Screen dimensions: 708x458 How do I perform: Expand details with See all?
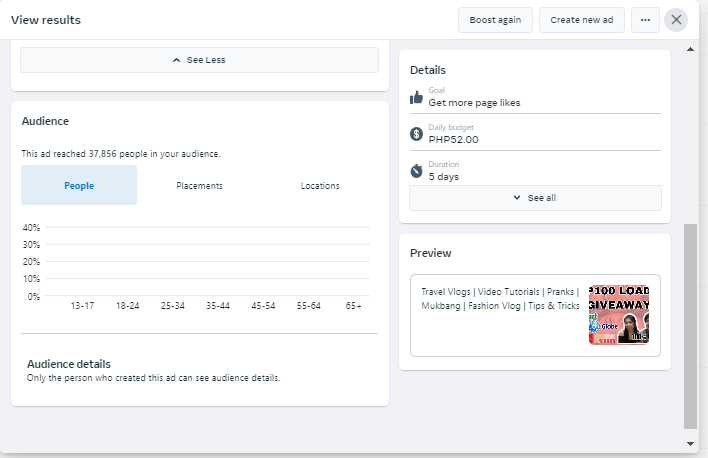(x=535, y=198)
